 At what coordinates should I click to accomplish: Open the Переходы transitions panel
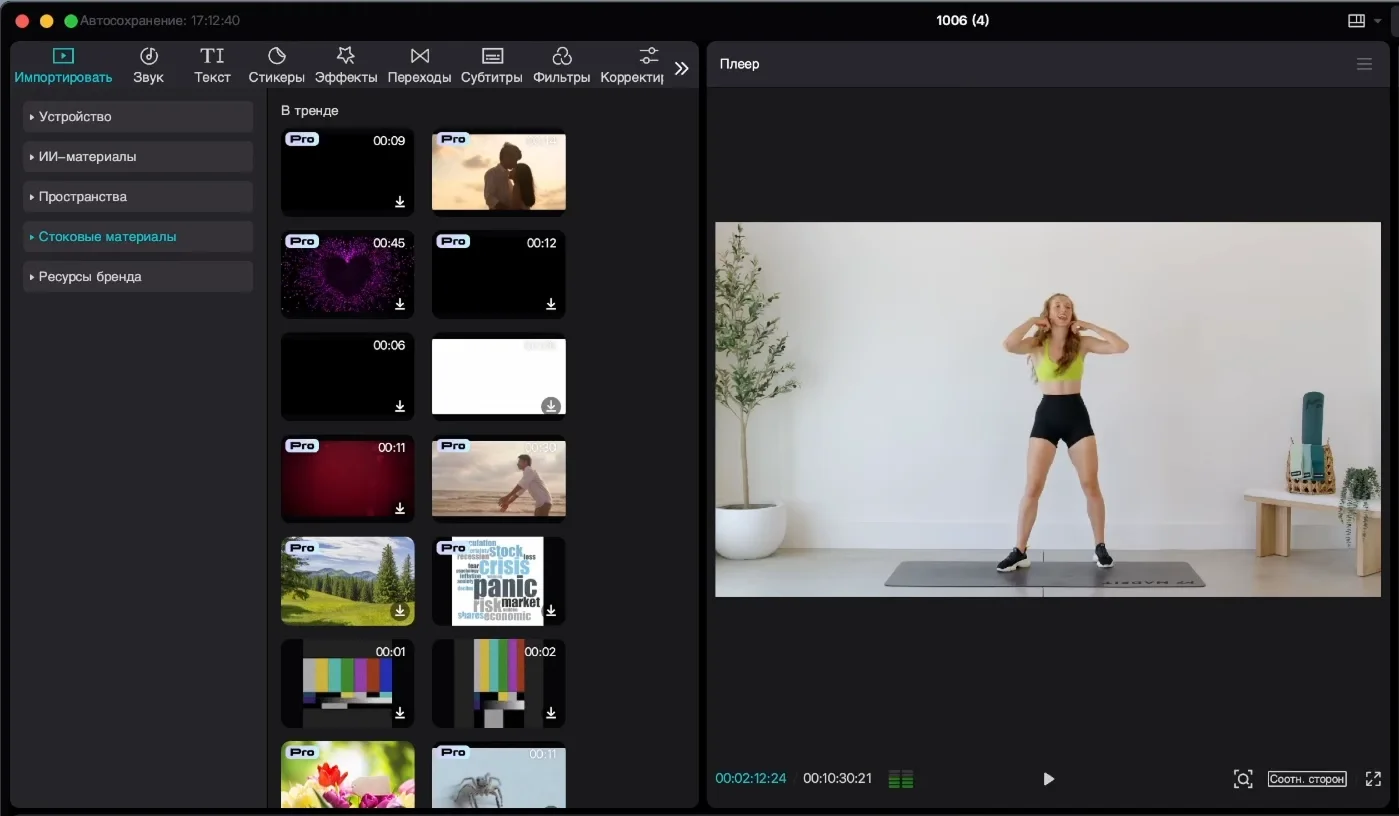pos(419,65)
